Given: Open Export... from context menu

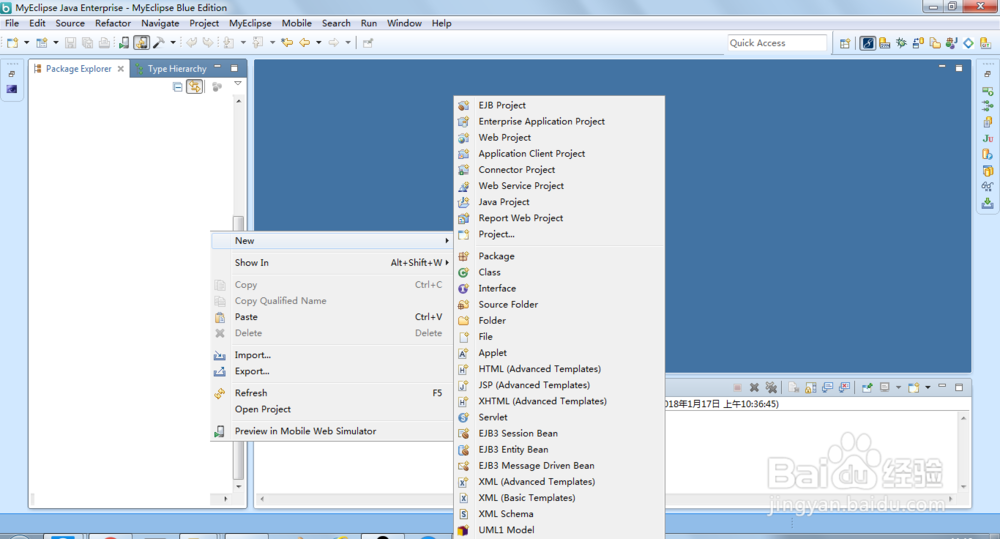Looking at the screenshot, I should click(x=332, y=371).
